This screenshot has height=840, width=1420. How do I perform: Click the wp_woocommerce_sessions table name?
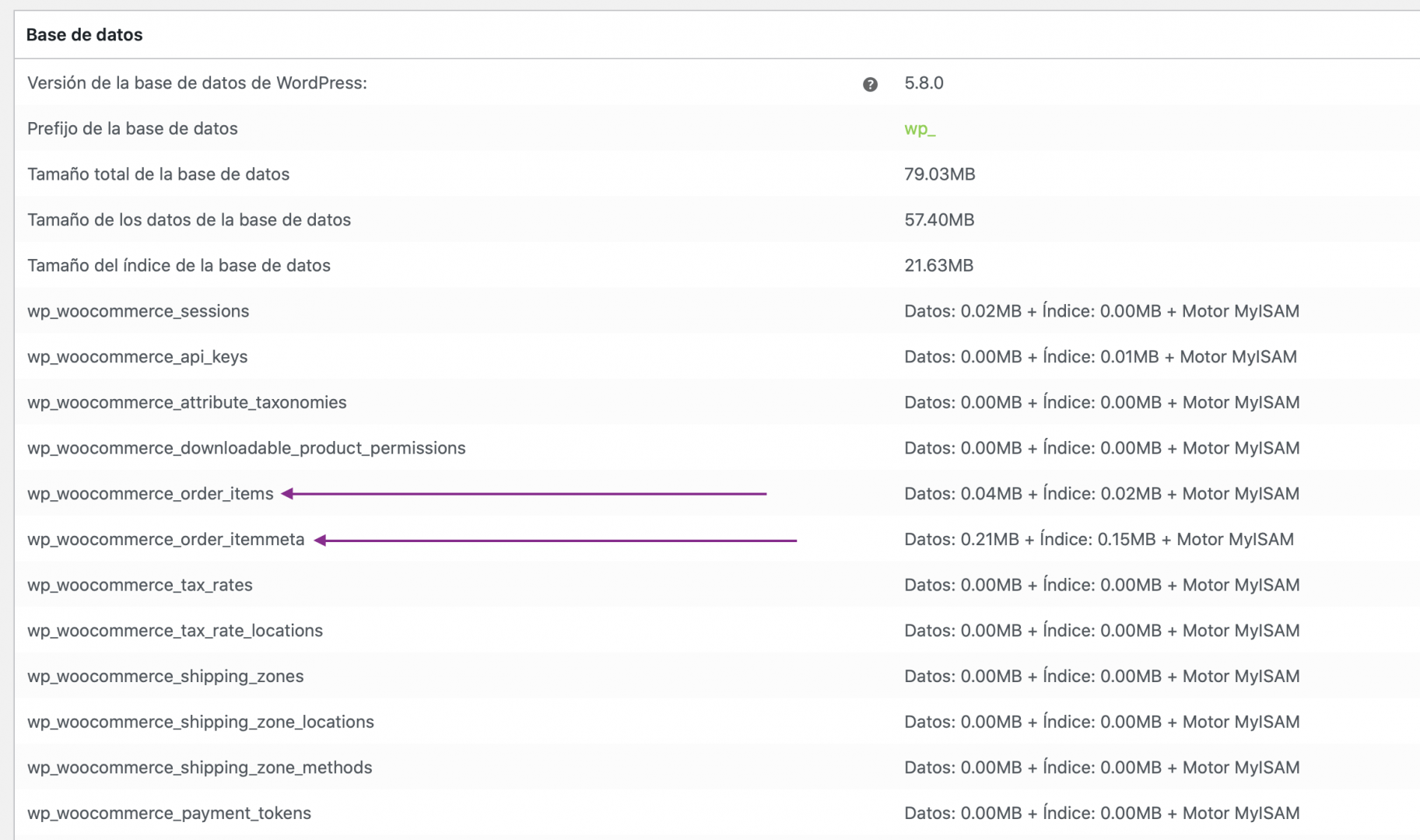(138, 311)
